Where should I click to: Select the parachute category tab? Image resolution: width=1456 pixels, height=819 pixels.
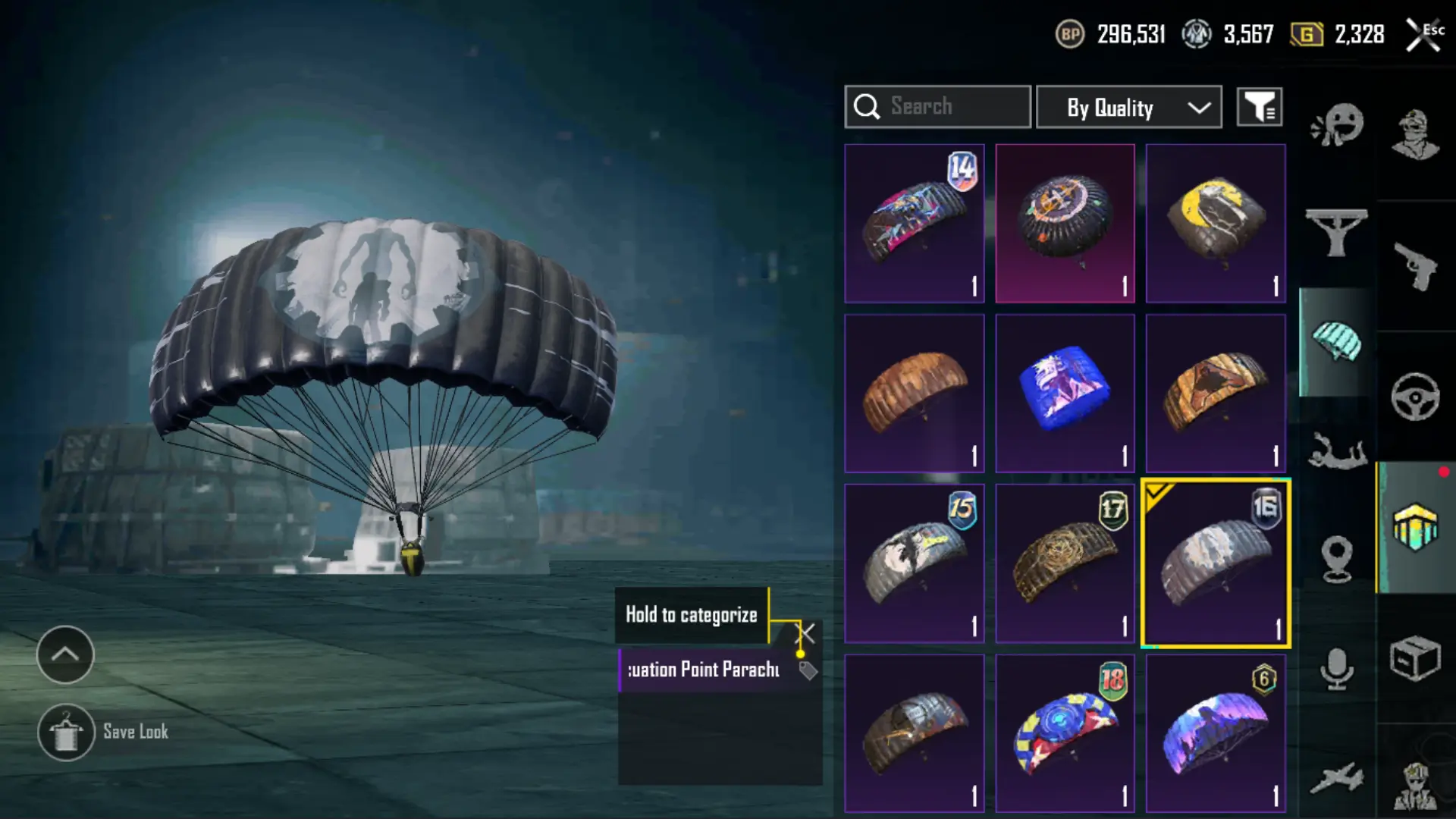click(x=1337, y=342)
